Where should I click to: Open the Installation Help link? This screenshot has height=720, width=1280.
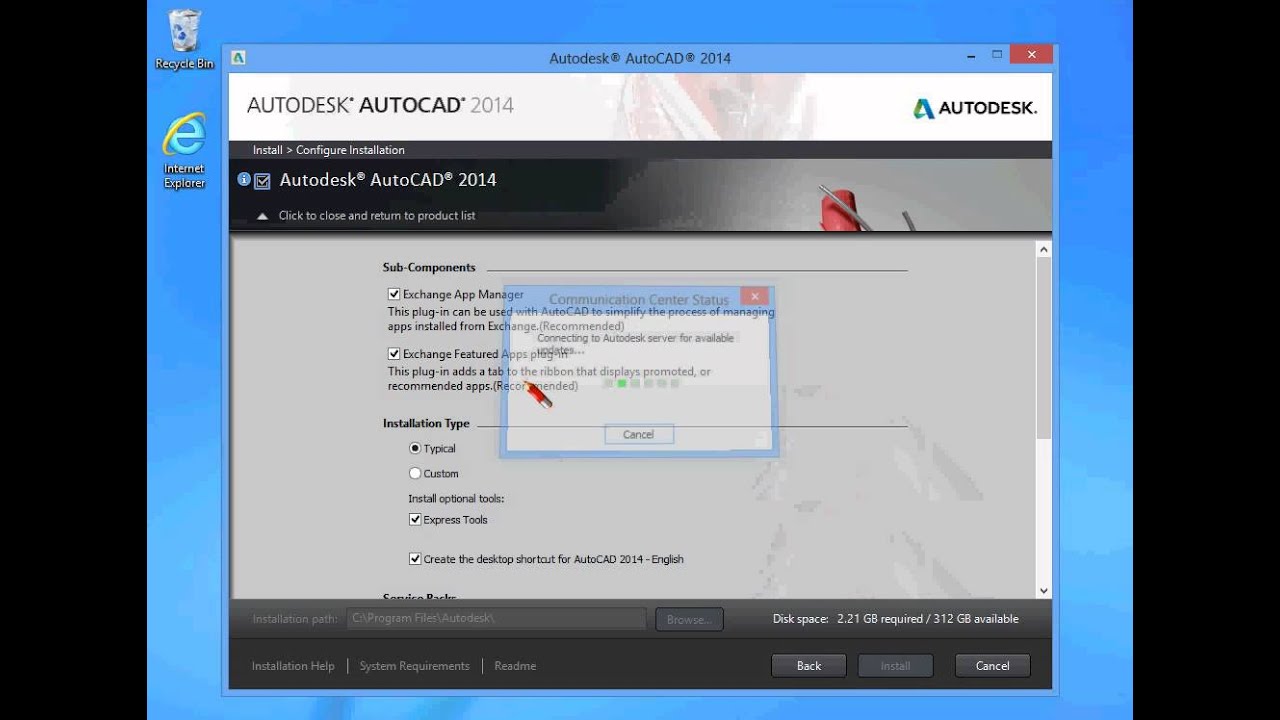pos(293,666)
